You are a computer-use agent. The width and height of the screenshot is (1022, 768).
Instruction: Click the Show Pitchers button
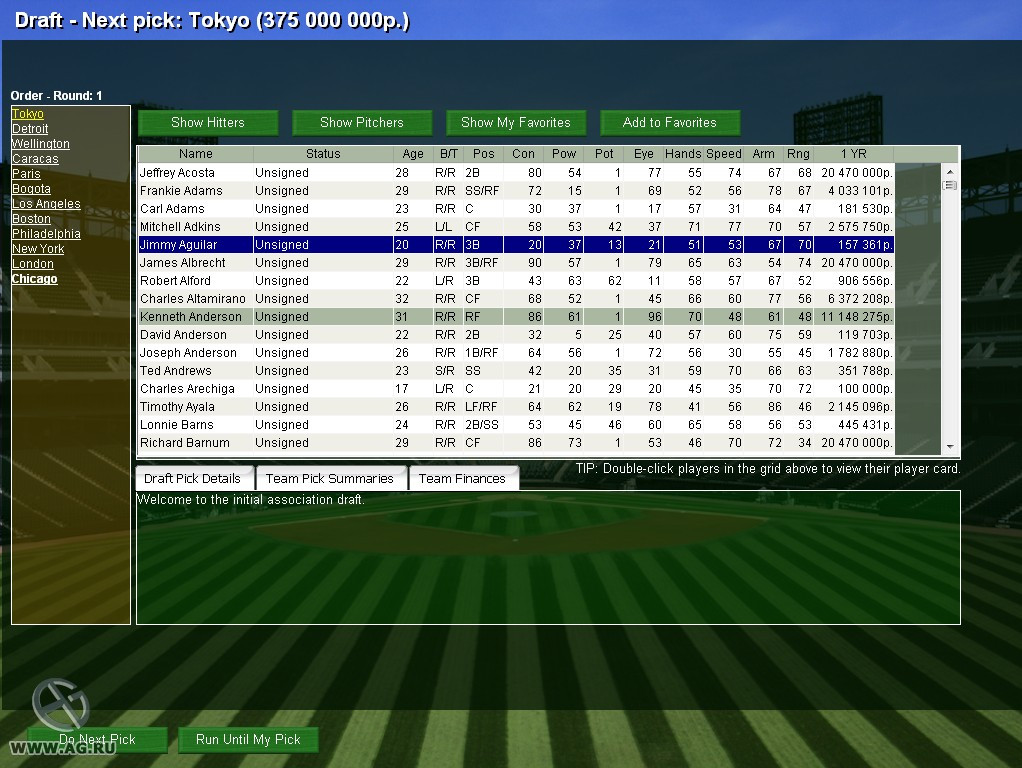point(362,123)
